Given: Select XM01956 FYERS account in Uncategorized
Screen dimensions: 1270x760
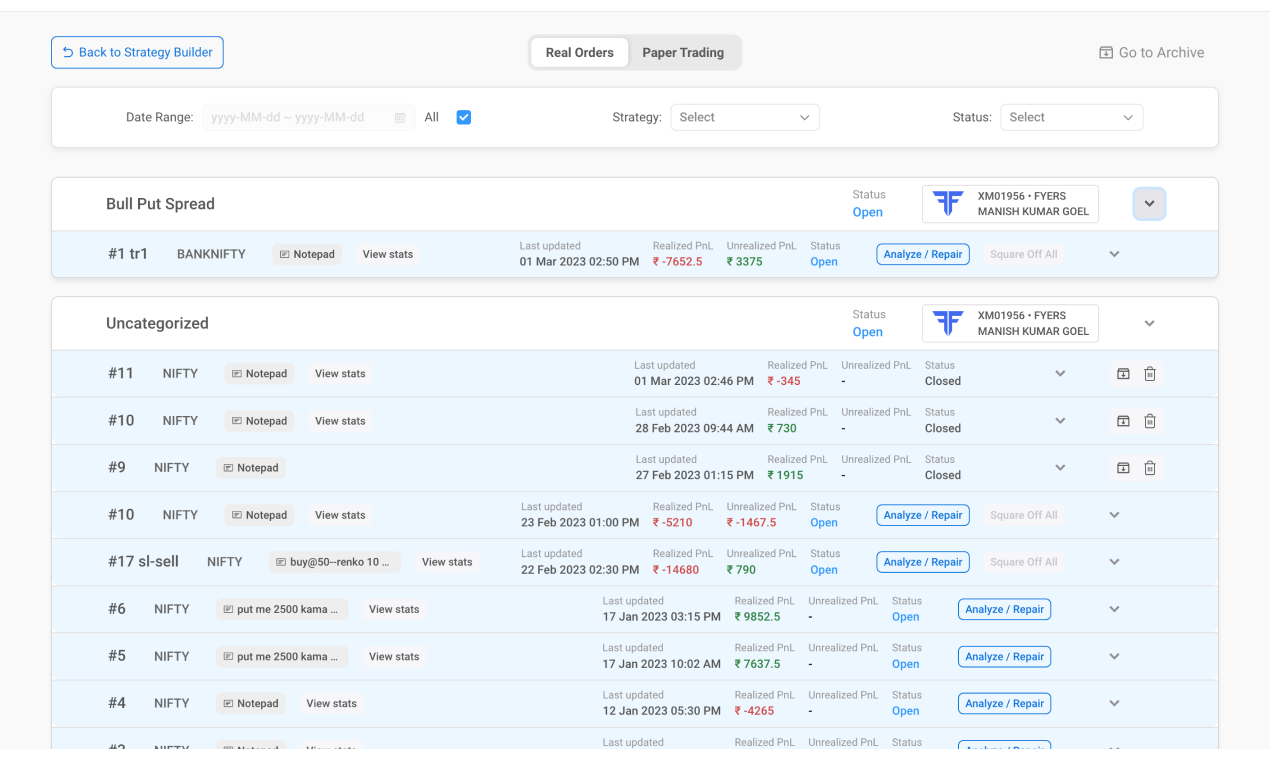Looking at the screenshot, I should [x=1010, y=323].
